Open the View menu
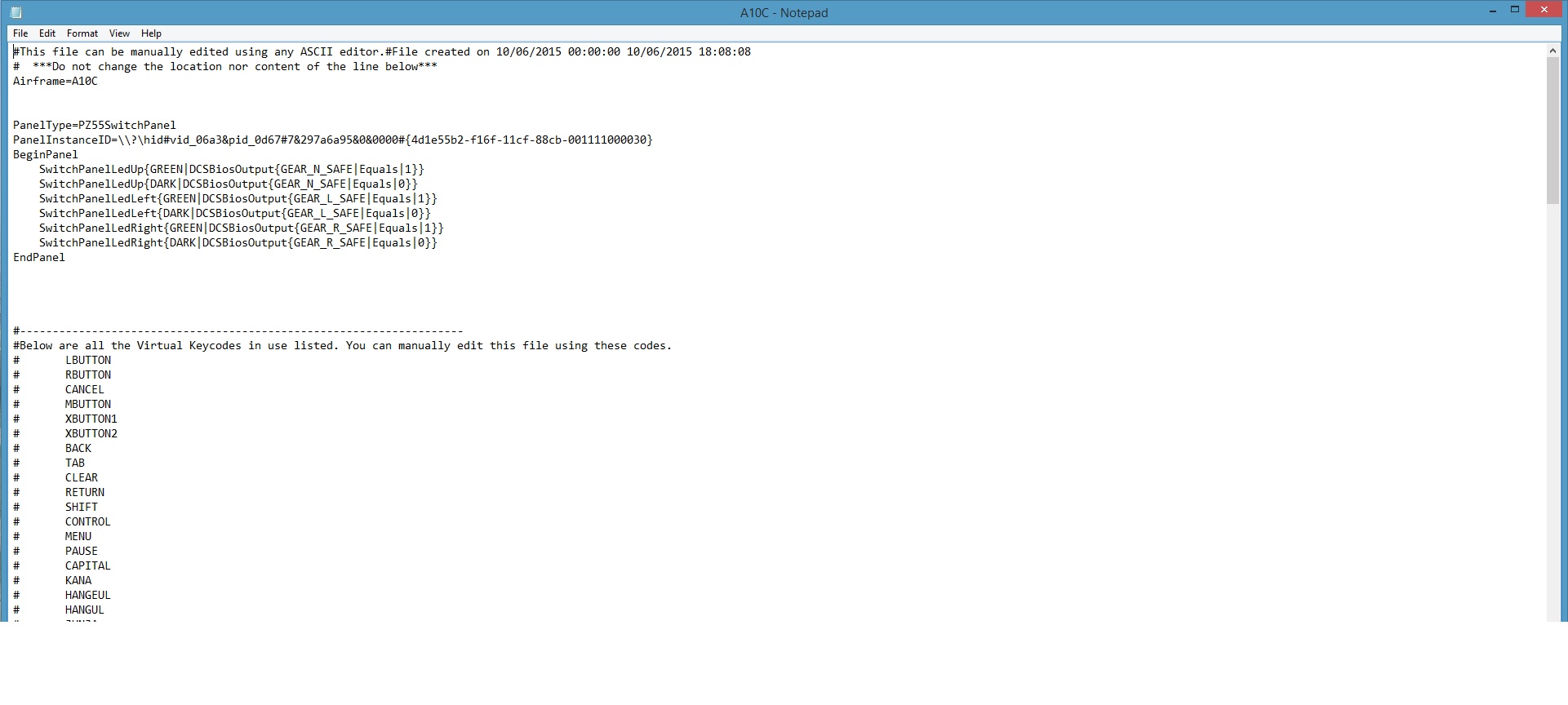Viewport: 1568px width, 705px height. (119, 33)
